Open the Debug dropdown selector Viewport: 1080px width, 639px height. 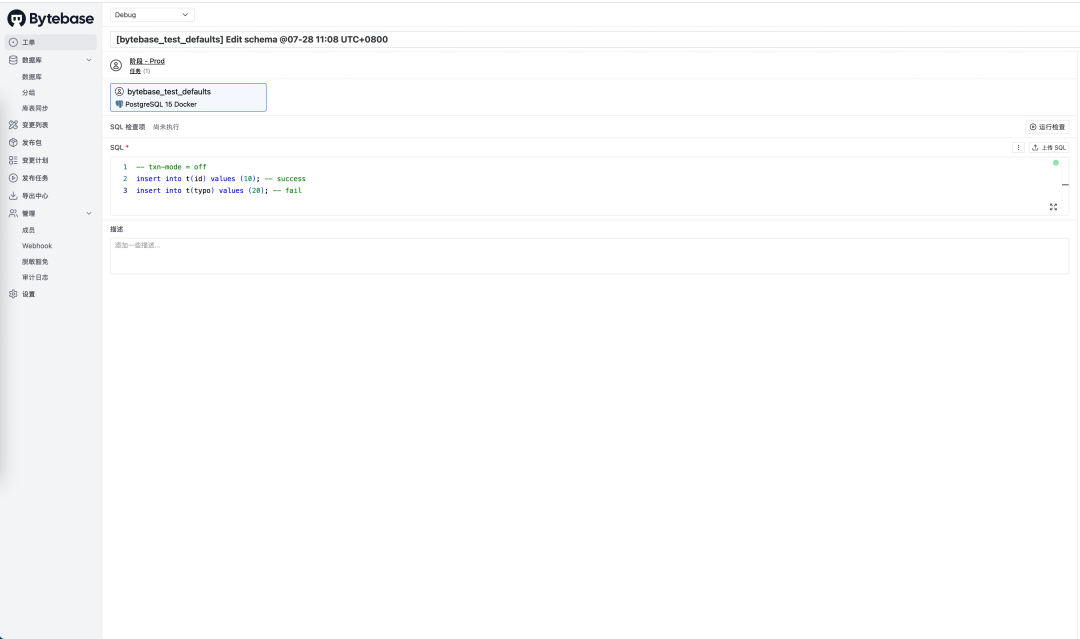click(x=152, y=14)
